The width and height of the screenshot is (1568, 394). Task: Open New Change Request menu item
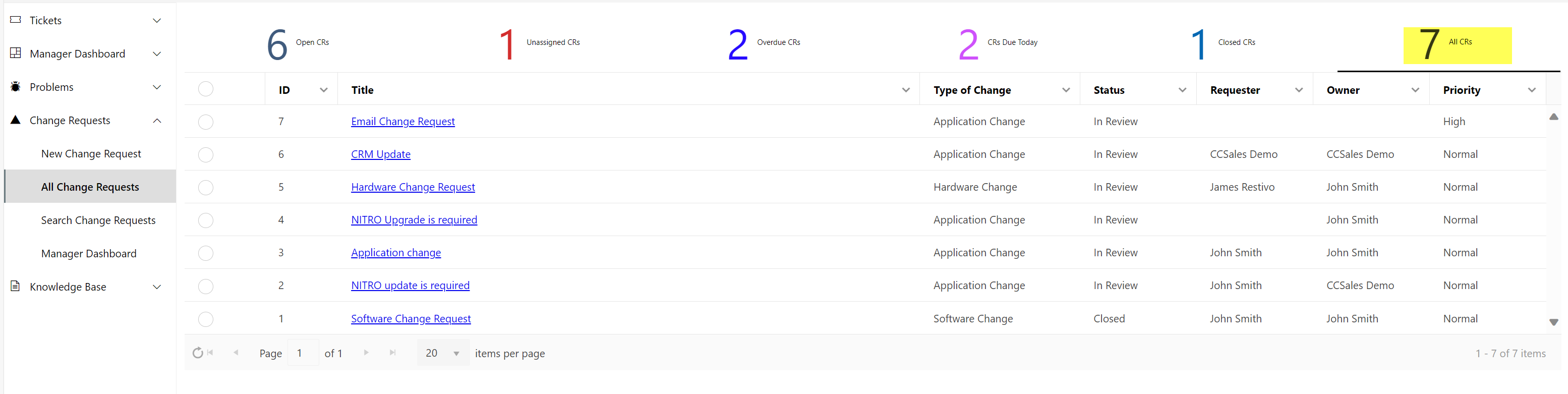(91, 154)
